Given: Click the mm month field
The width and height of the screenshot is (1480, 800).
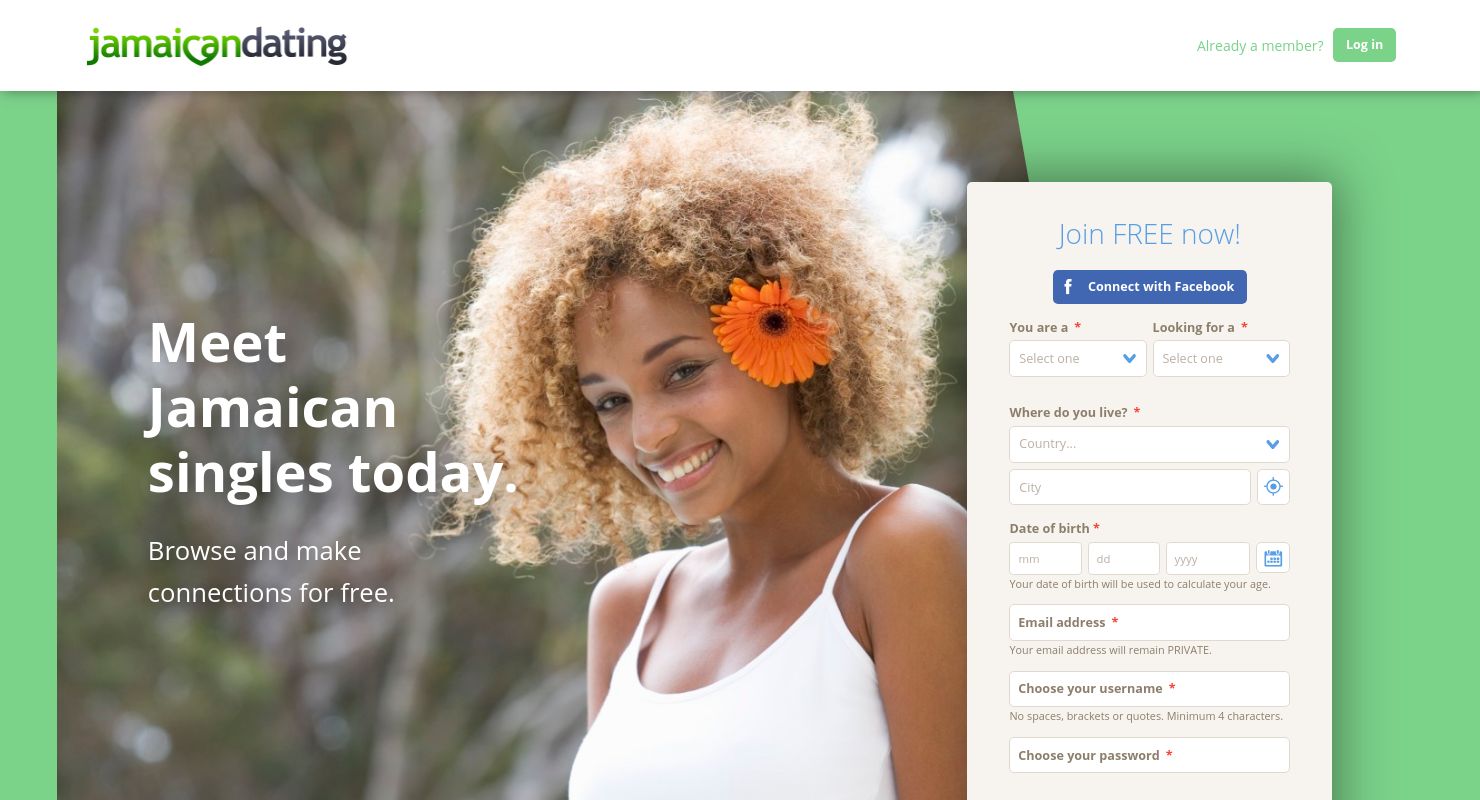Looking at the screenshot, I should click(1045, 559).
